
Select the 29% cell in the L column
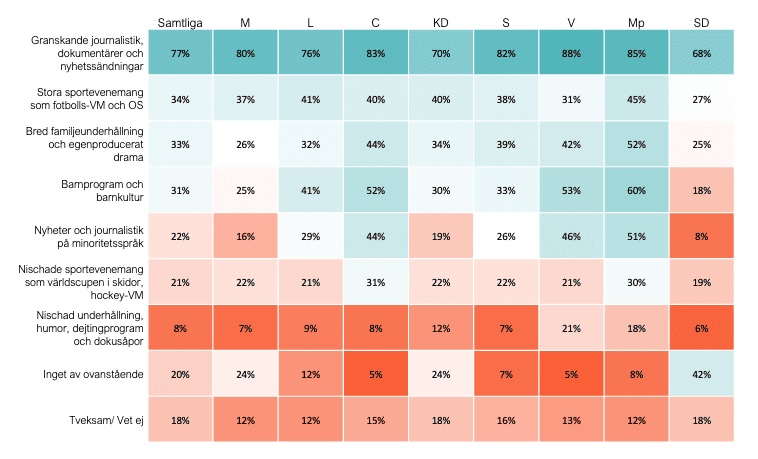point(310,235)
